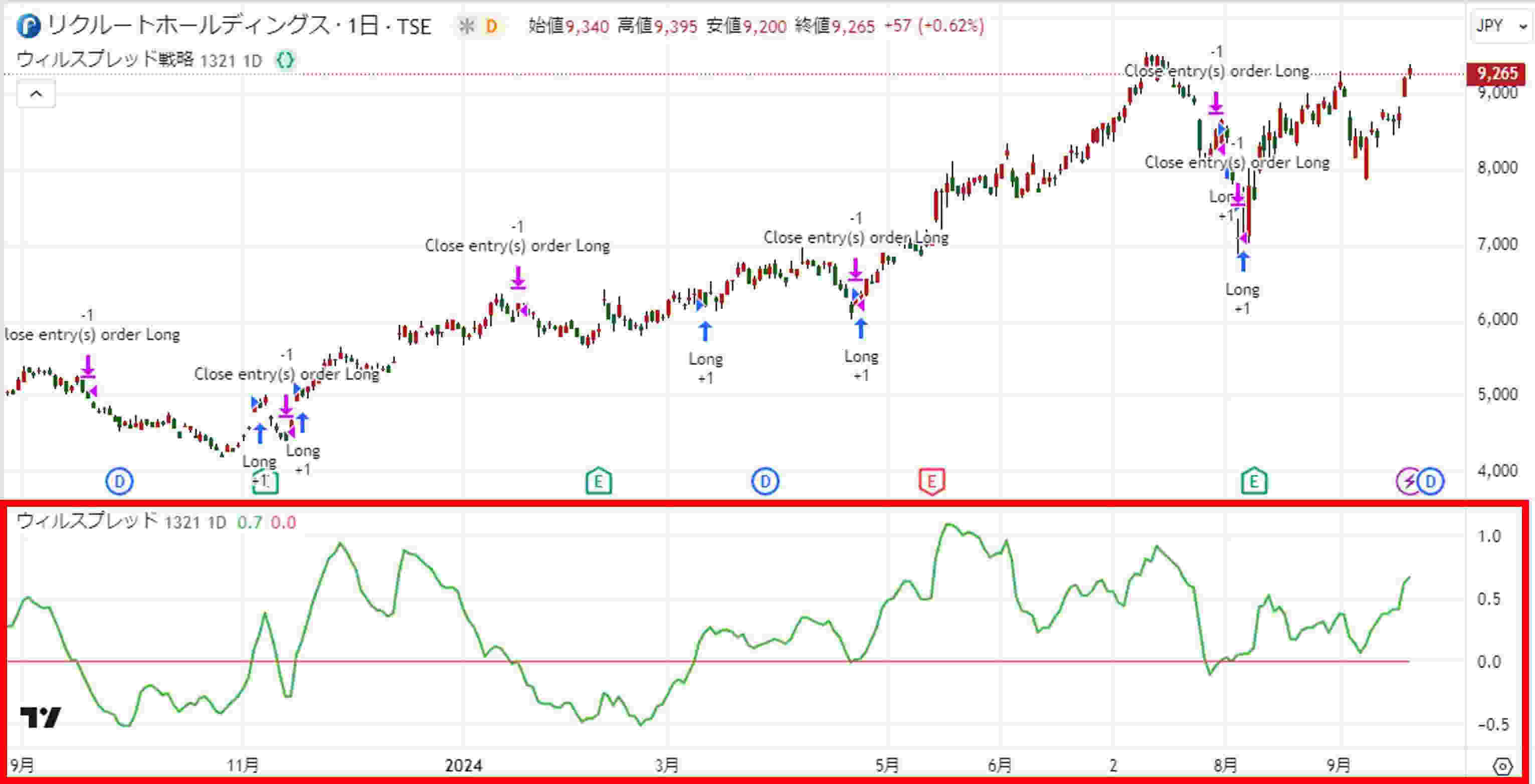This screenshot has width=1535, height=784.
Task: Open strategy source code braces icon
Action: [x=285, y=60]
